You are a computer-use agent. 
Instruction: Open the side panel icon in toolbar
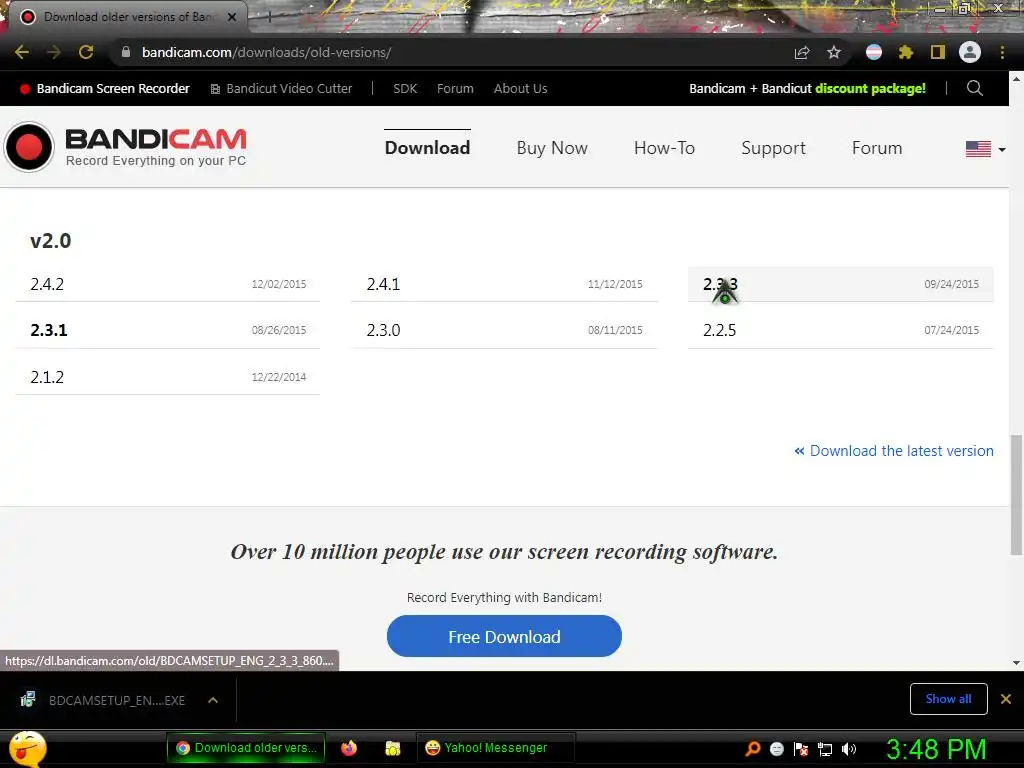pyautogui.click(x=938, y=52)
